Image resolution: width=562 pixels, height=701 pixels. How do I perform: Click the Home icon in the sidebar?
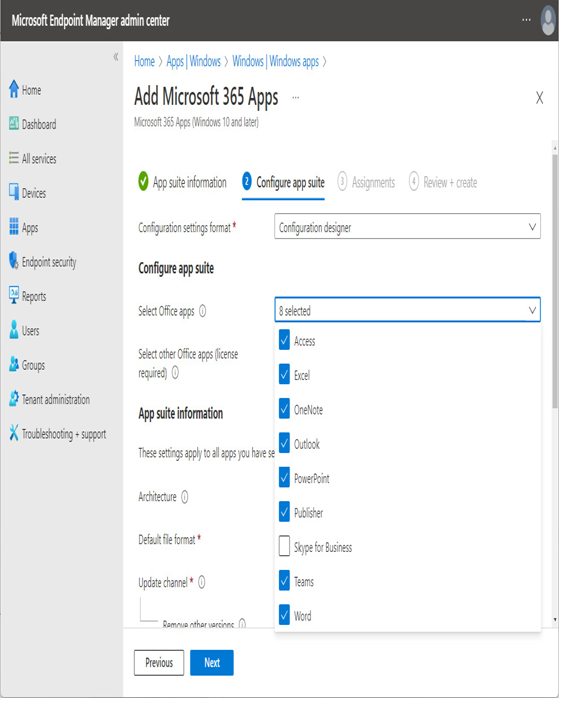(x=14, y=89)
